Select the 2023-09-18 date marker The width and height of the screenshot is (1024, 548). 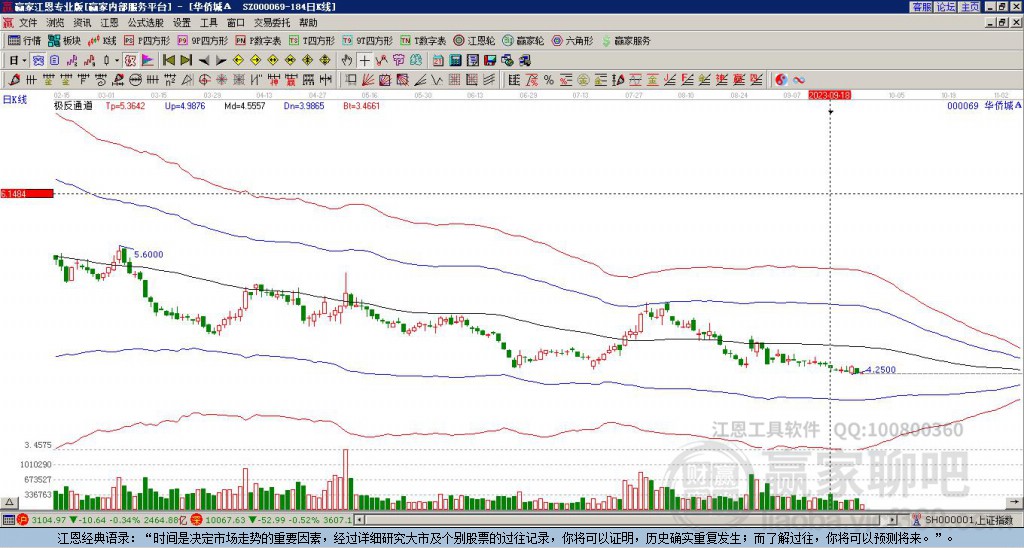coord(829,95)
